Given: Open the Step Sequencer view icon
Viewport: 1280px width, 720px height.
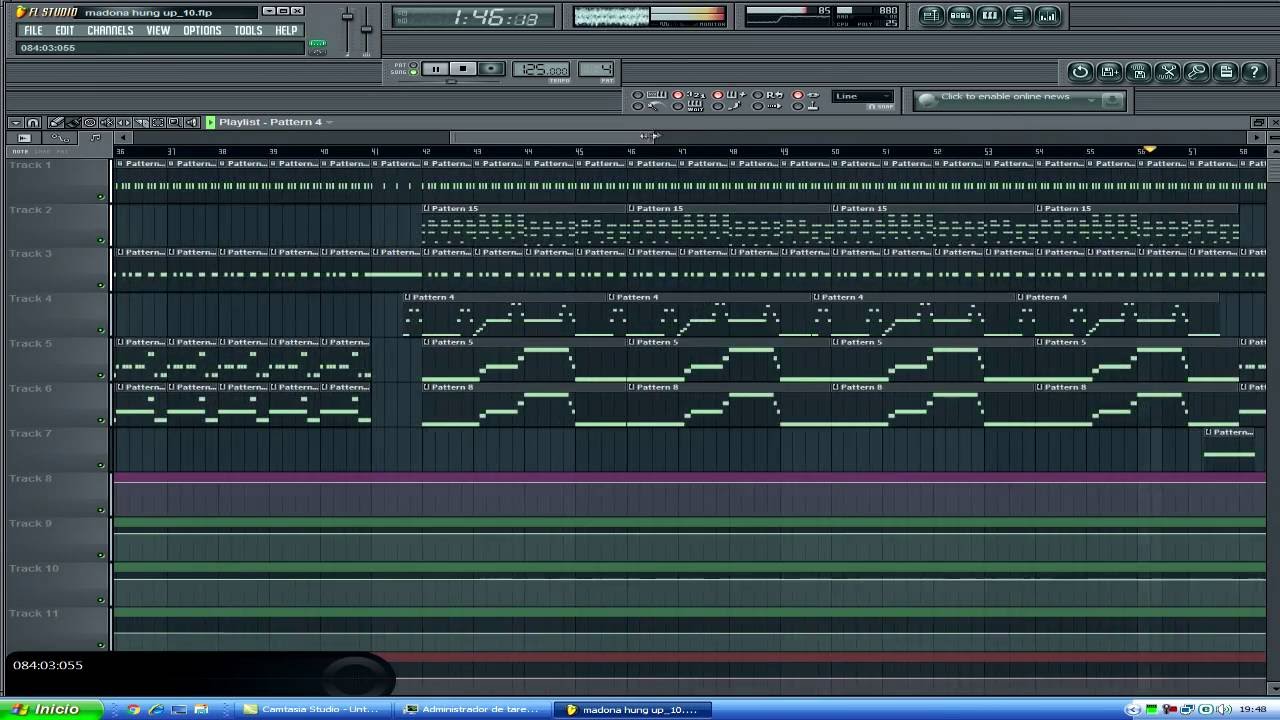Looking at the screenshot, I should pos(960,16).
